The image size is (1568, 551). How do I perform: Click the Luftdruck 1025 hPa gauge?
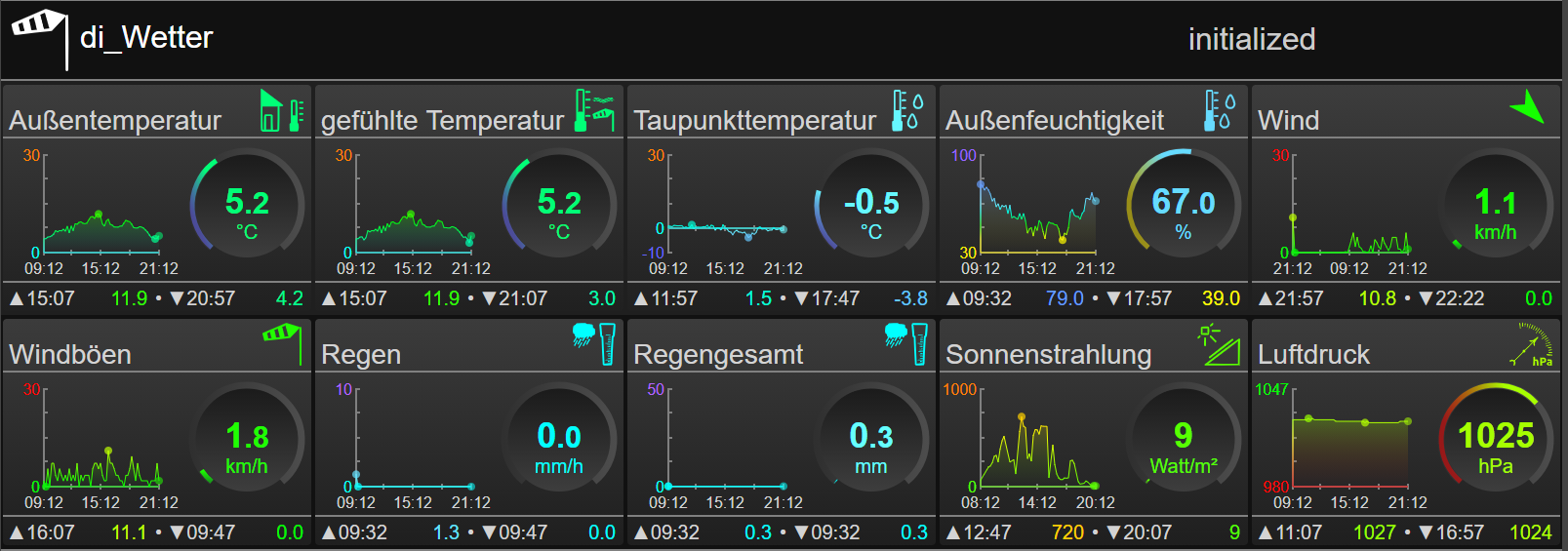click(1496, 440)
